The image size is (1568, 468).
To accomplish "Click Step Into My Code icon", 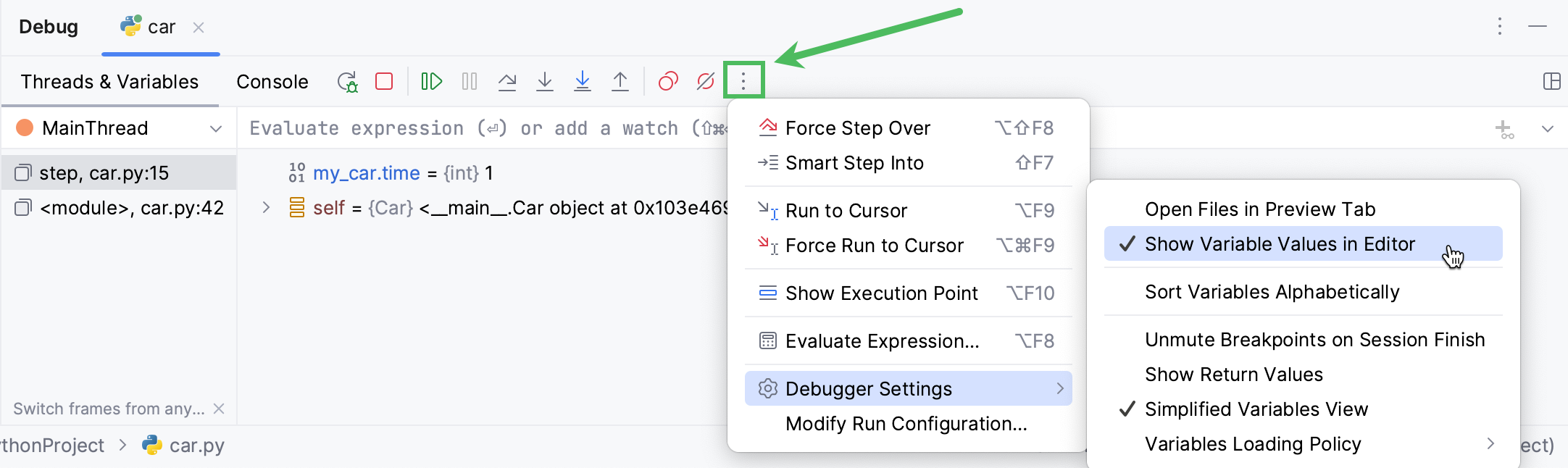I will [x=583, y=81].
